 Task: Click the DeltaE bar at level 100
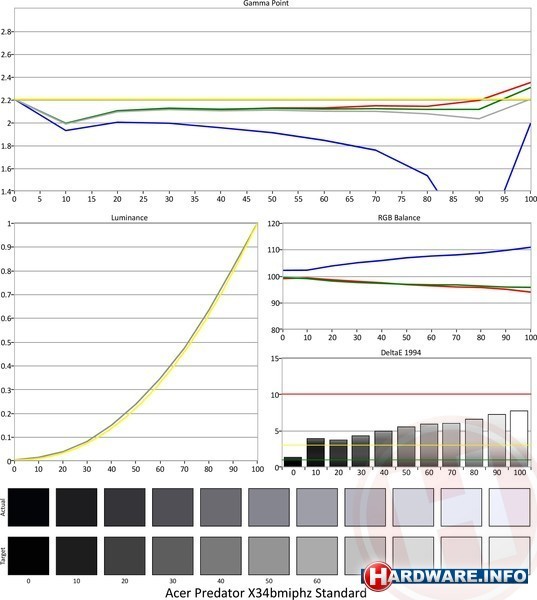519,439
